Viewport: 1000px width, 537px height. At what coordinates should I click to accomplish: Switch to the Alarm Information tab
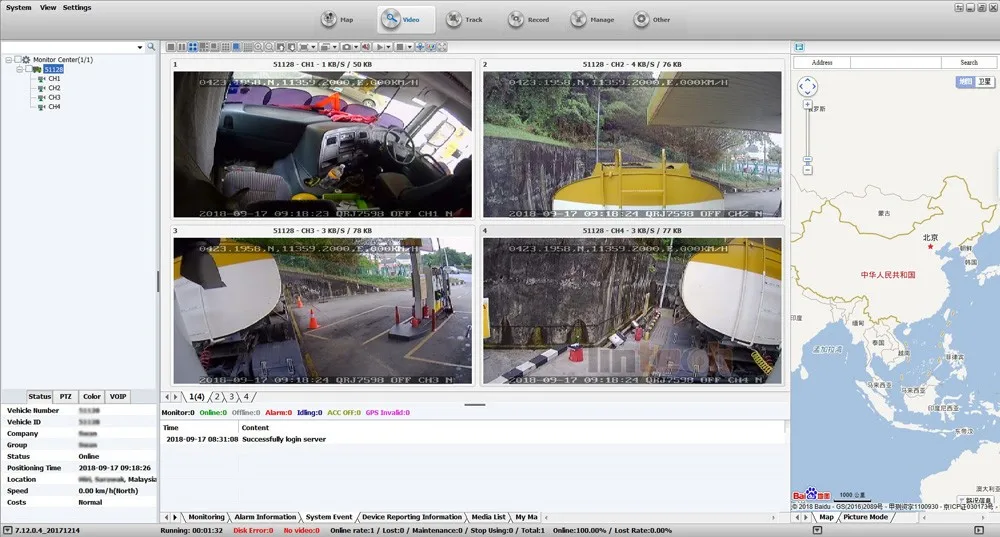point(265,517)
